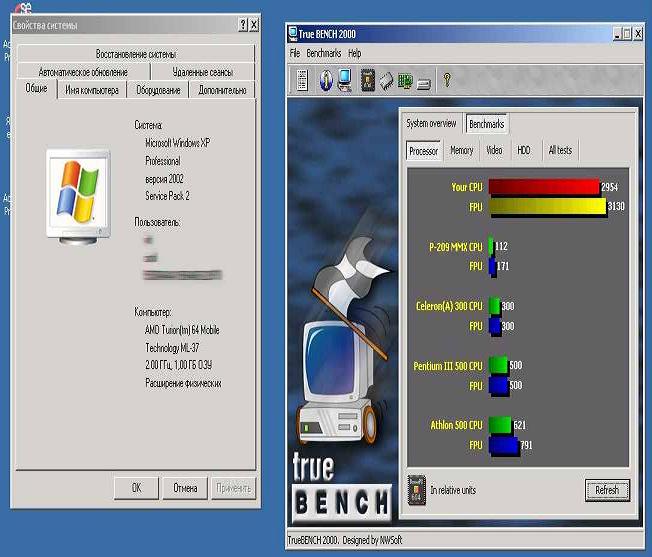This screenshot has height=557, width=652.
Task: Click the yellow key help icon in the toolbar
Action: point(447,80)
